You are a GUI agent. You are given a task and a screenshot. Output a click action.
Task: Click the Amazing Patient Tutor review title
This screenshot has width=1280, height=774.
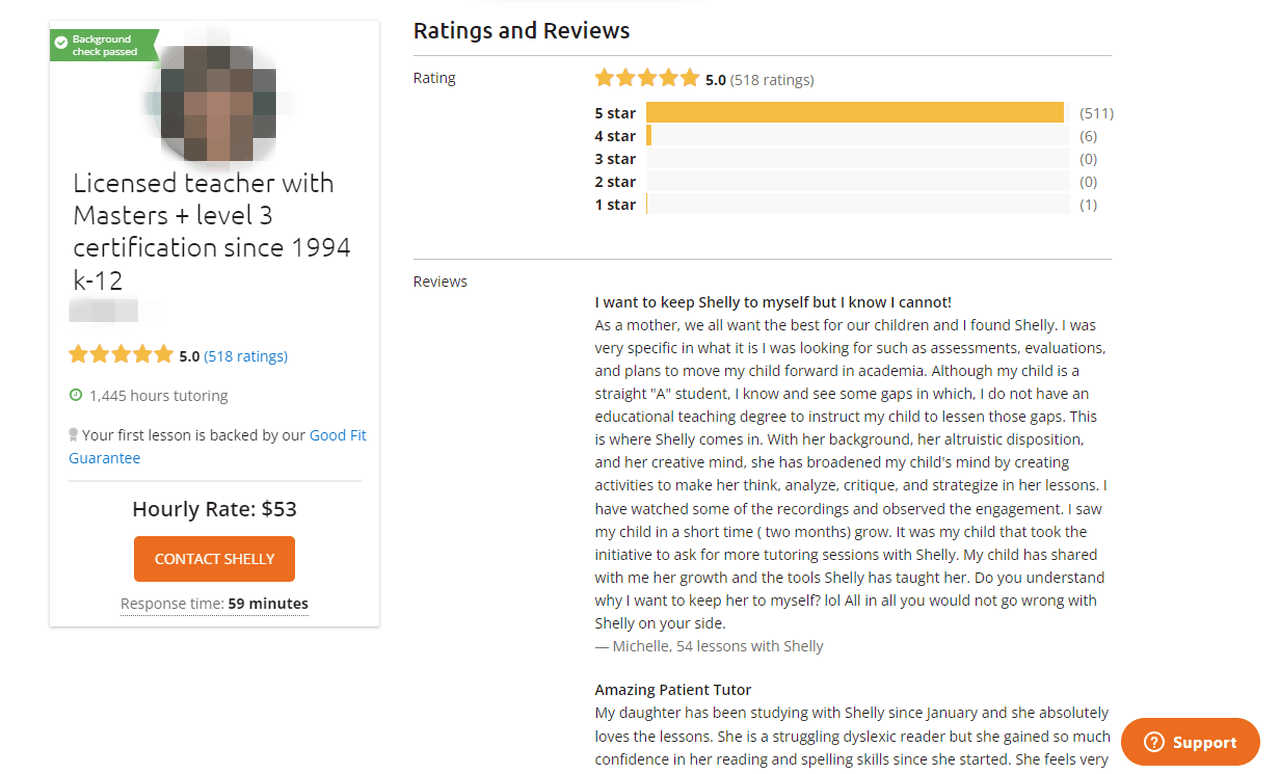[x=672, y=690]
